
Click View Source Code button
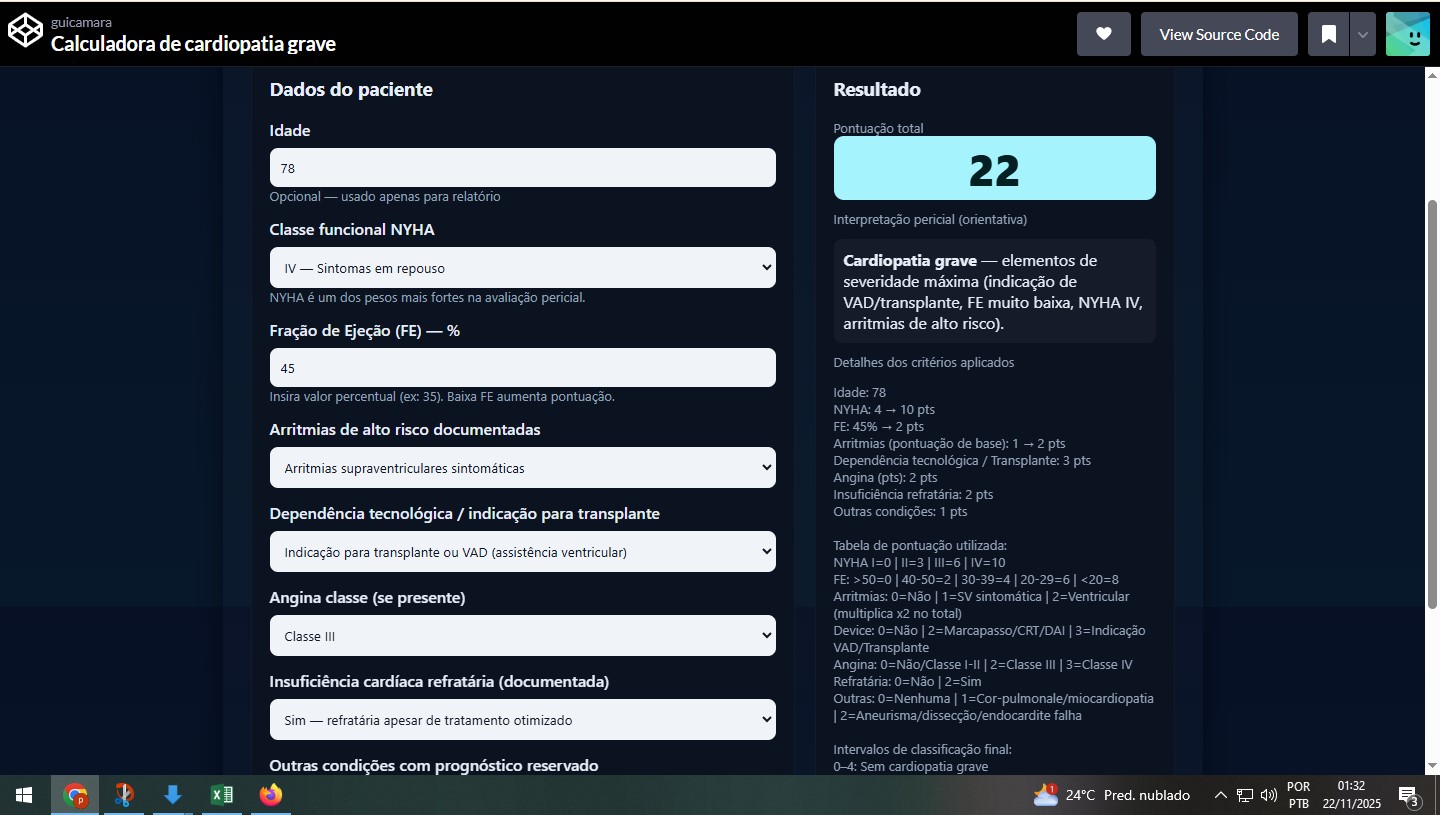1218,34
